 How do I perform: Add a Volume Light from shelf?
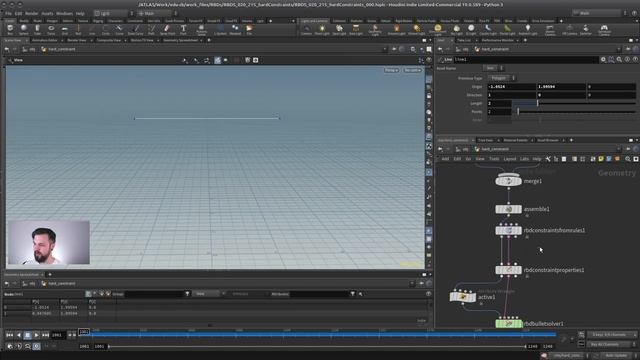pyautogui.click(x=396, y=29)
